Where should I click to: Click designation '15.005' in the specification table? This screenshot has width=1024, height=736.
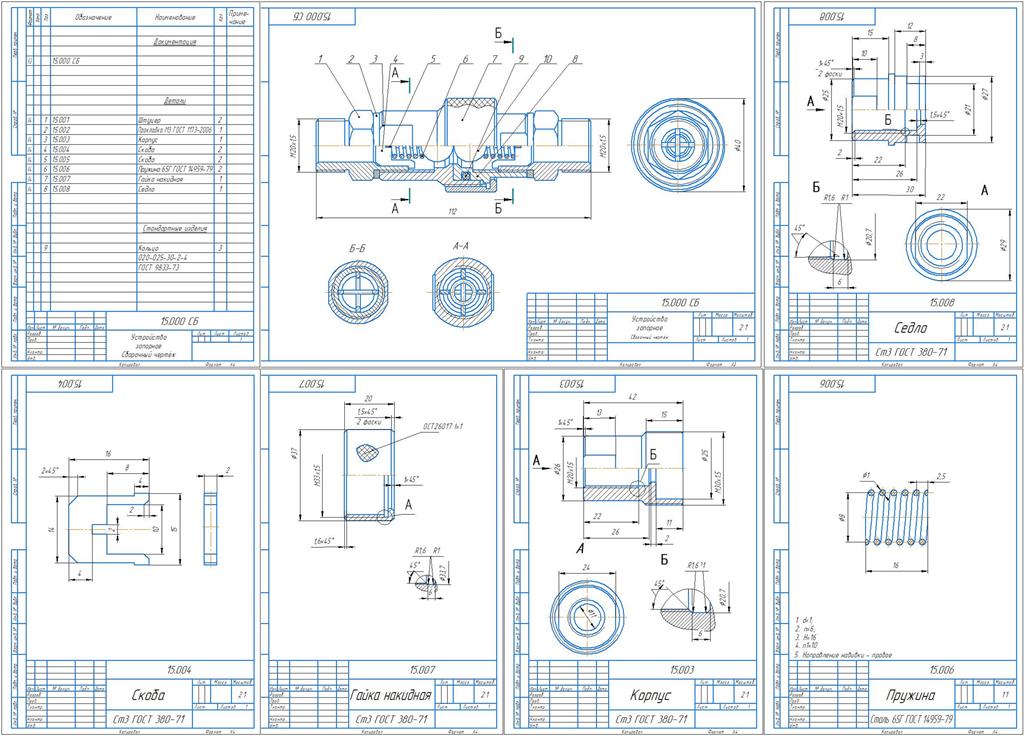[x=61, y=159]
